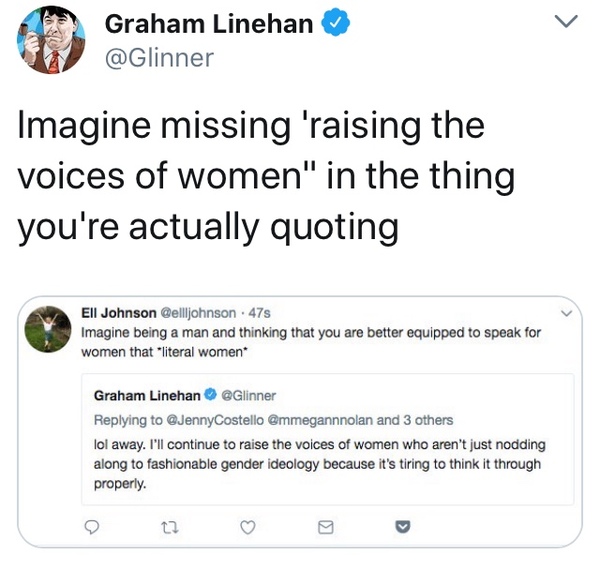
Task: Click the retweet arrows icon
Action: coord(166,525)
